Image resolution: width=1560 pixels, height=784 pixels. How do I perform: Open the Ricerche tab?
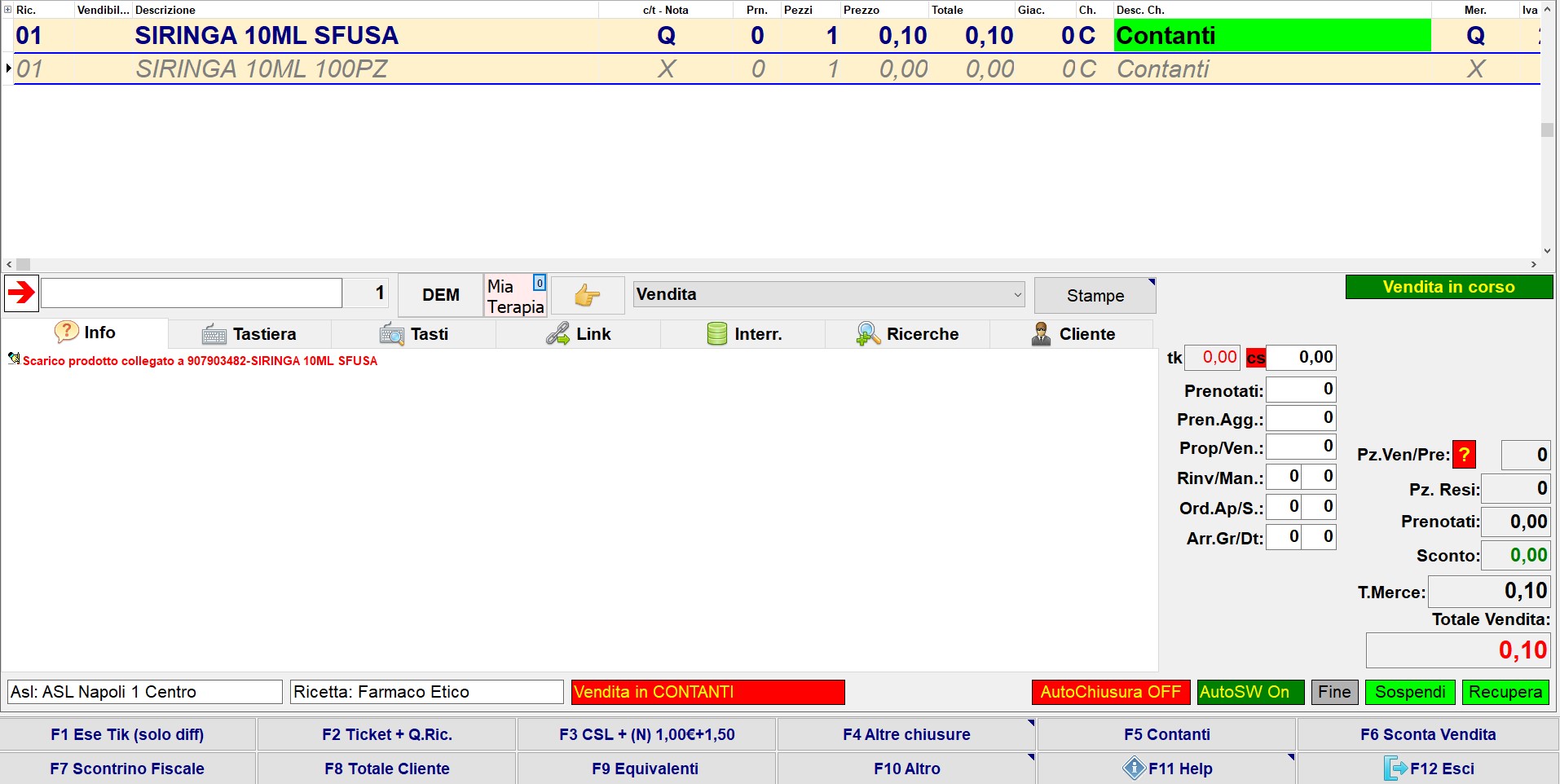(907, 334)
